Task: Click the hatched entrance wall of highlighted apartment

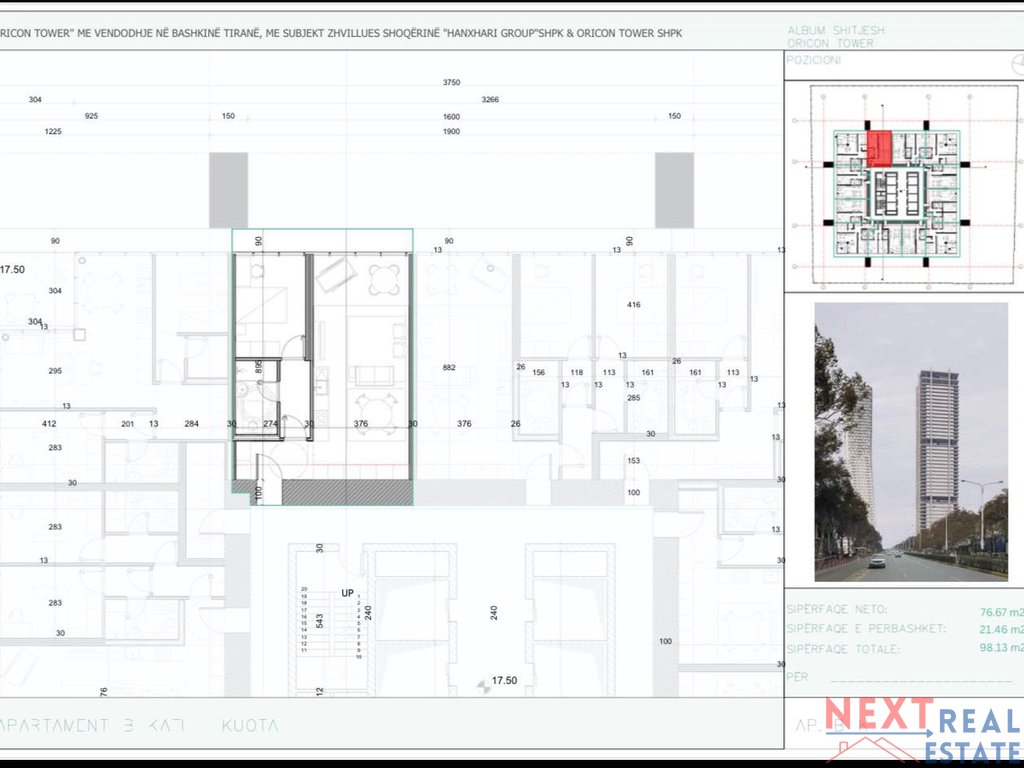Action: point(347,492)
